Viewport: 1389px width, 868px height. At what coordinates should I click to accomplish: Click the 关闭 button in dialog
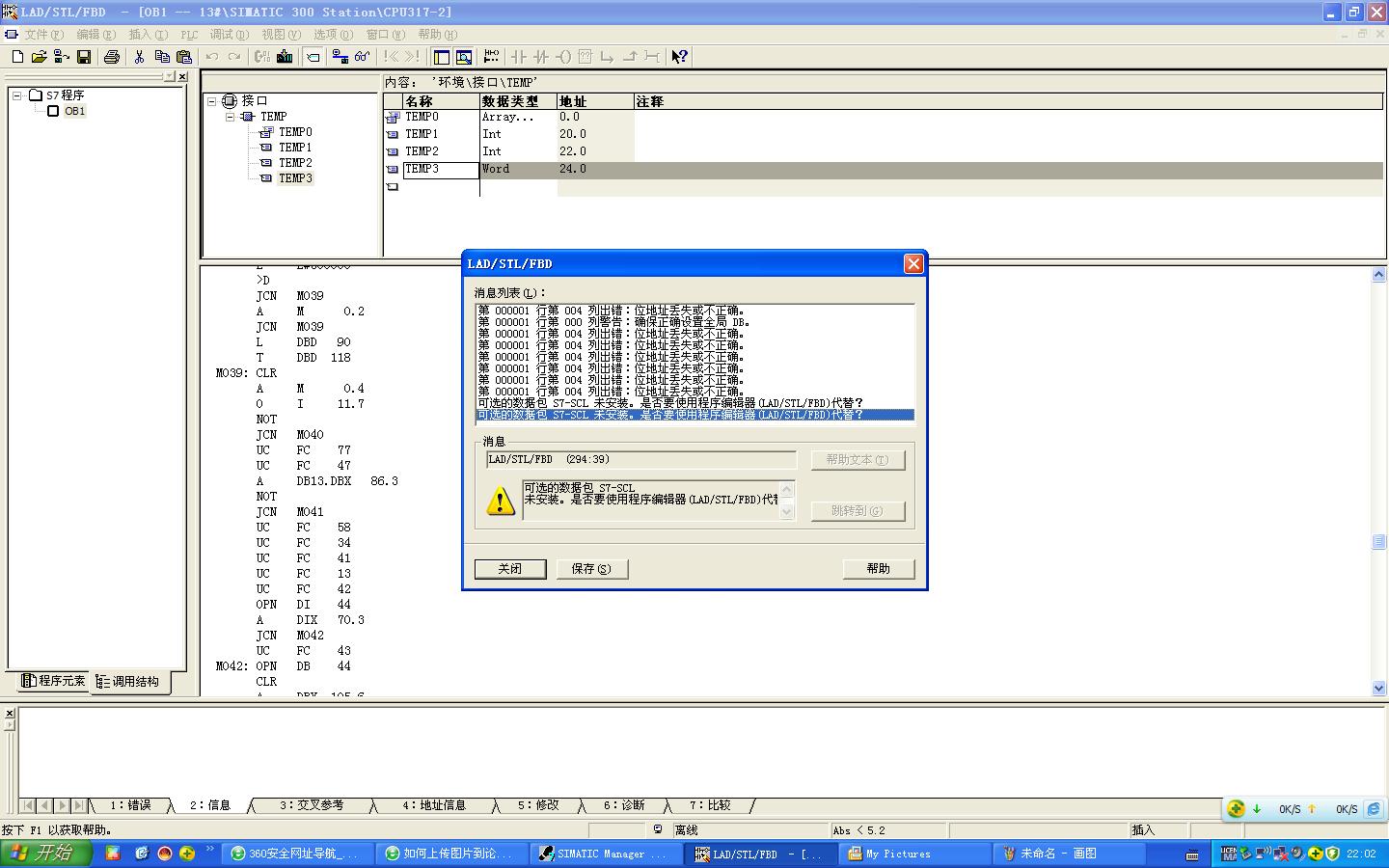click(x=510, y=569)
